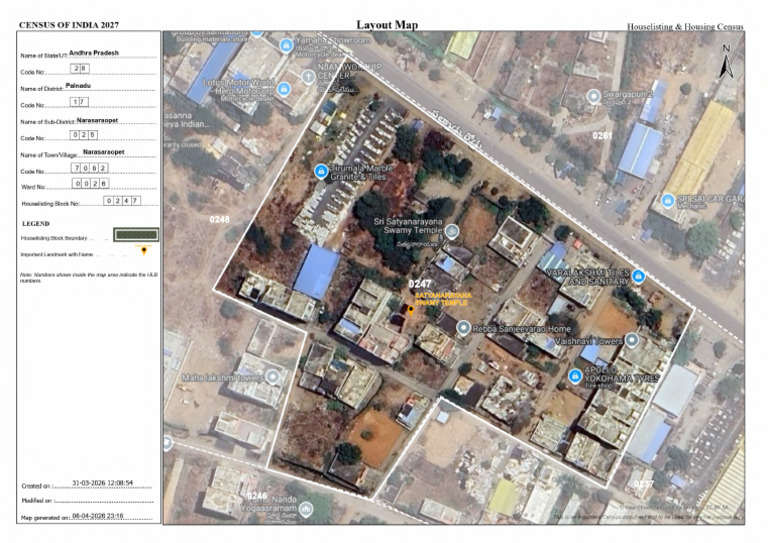Image resolution: width=768 pixels, height=543 pixels.
Task: Click the Apollo Yokohama Tyres shop pin
Action: pyautogui.click(x=575, y=376)
